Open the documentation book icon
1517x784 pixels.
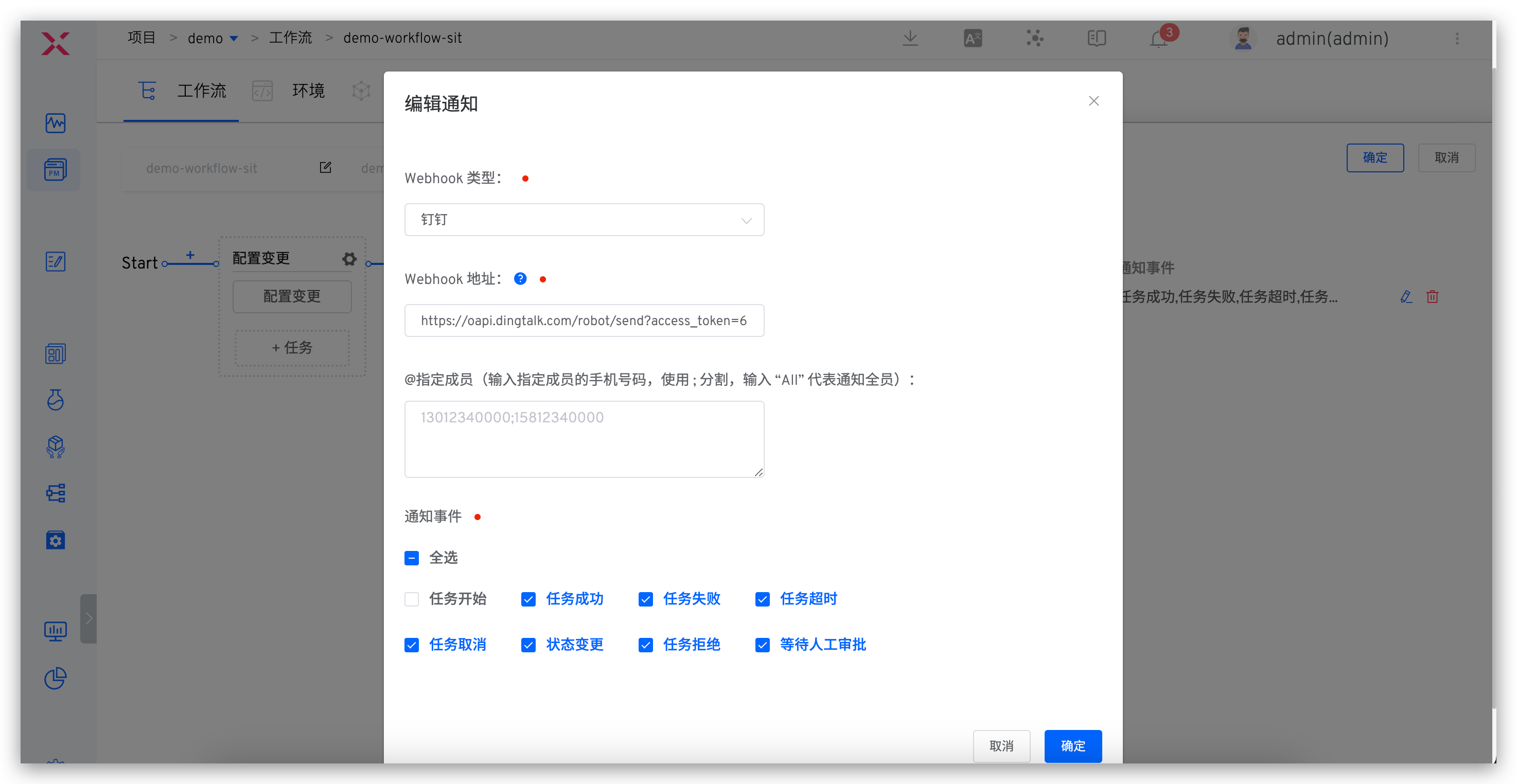(x=1097, y=38)
